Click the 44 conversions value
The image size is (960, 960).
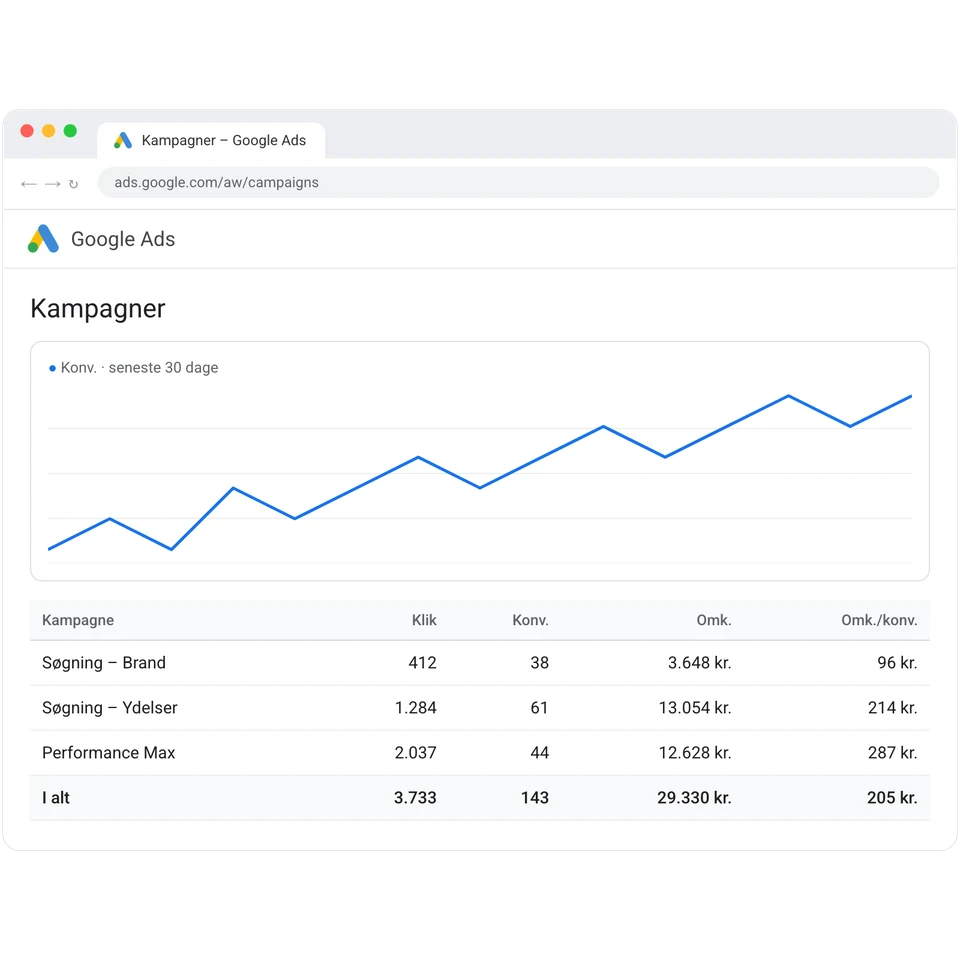click(539, 752)
